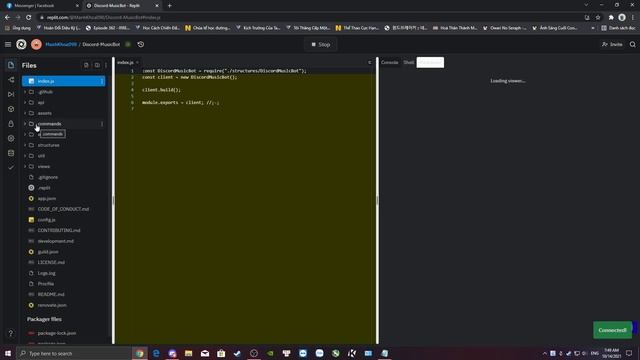Open the Files panel three-dot menu
The width and height of the screenshot is (640, 360).
106,65
